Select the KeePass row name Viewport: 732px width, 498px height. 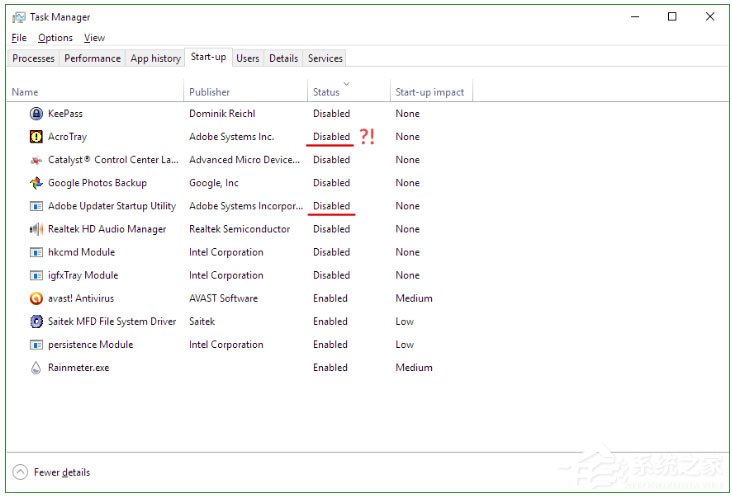click(65, 113)
